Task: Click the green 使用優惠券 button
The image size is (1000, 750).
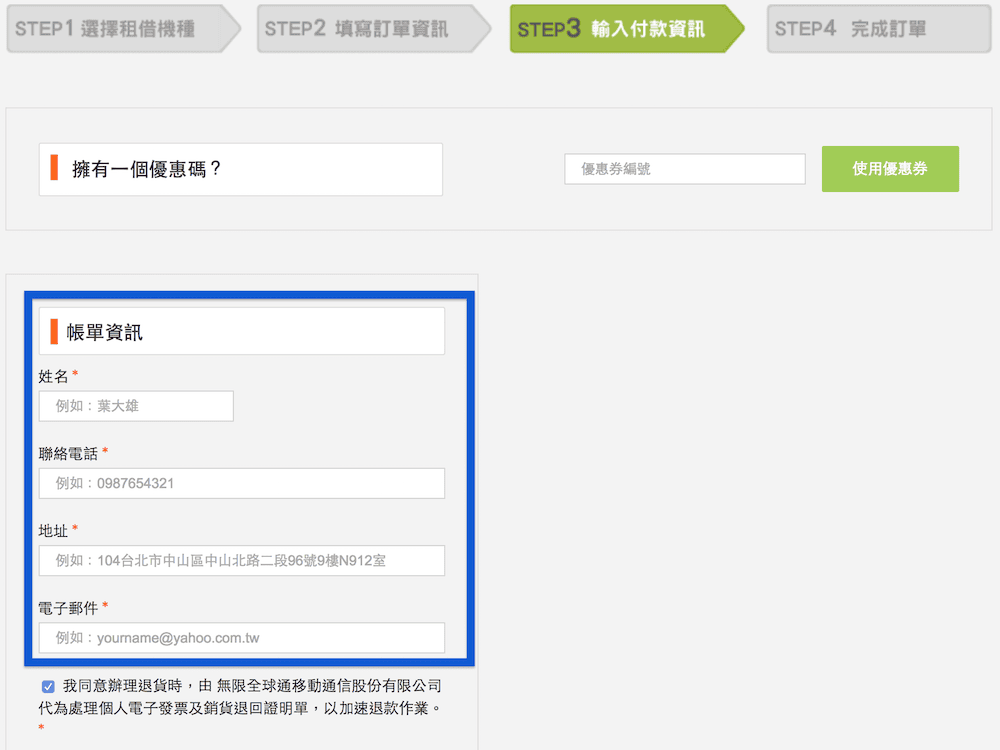Action: 889,168
